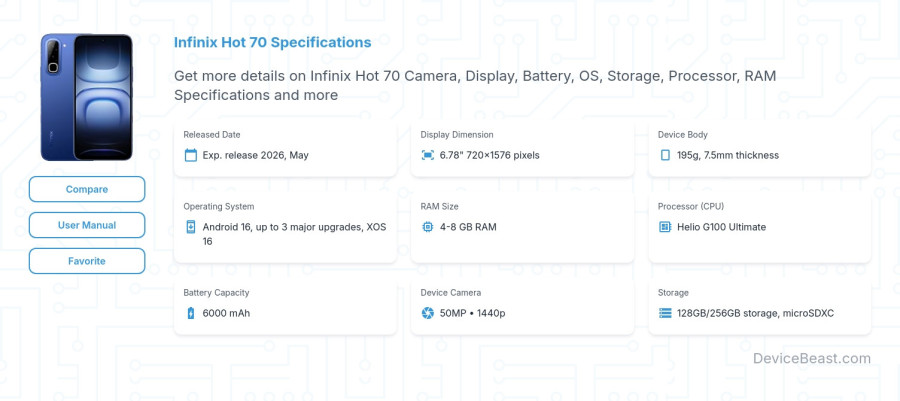900x401 pixels.
Task: Click the calendar icon beside release date
Action: coord(191,155)
